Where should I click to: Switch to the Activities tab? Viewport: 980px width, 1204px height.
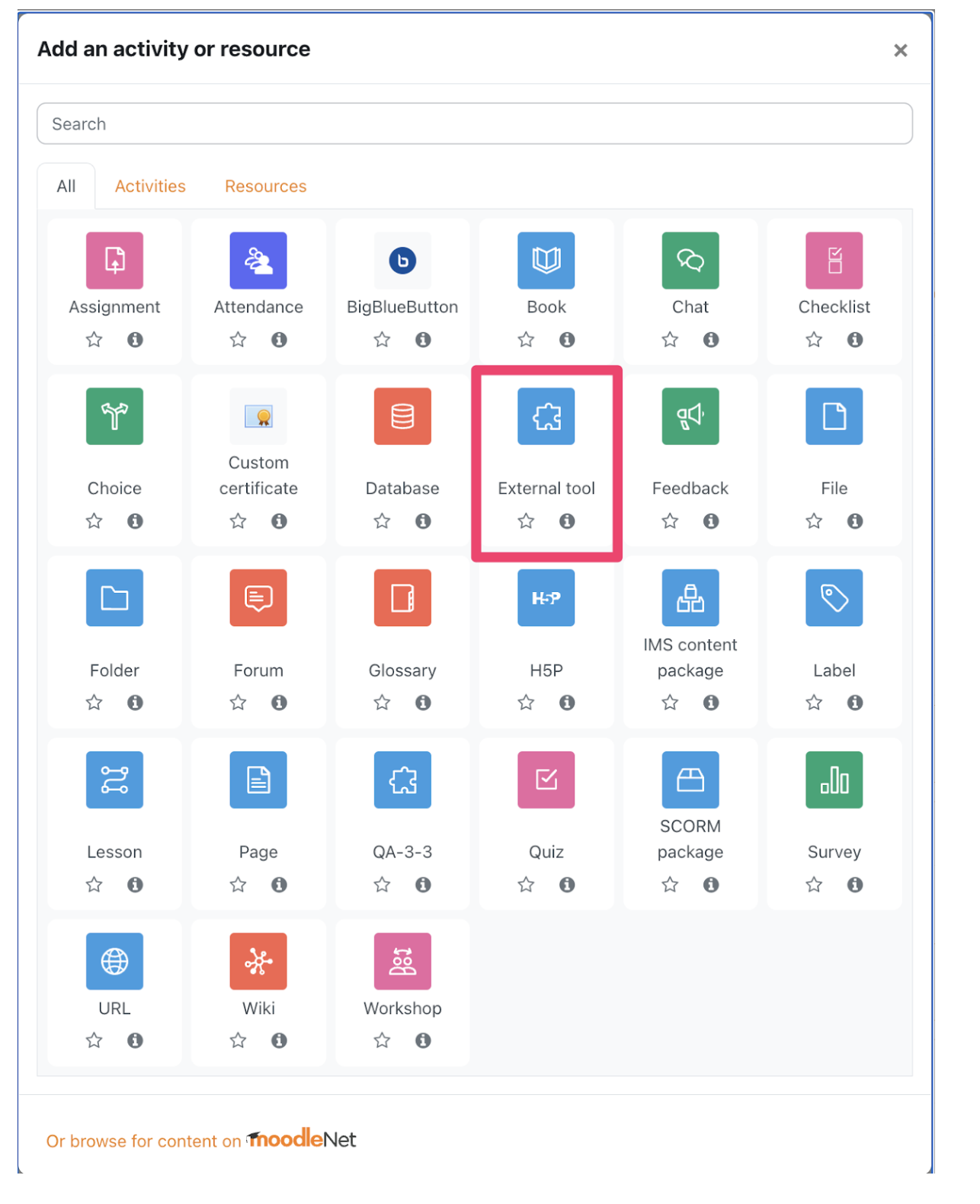click(150, 186)
